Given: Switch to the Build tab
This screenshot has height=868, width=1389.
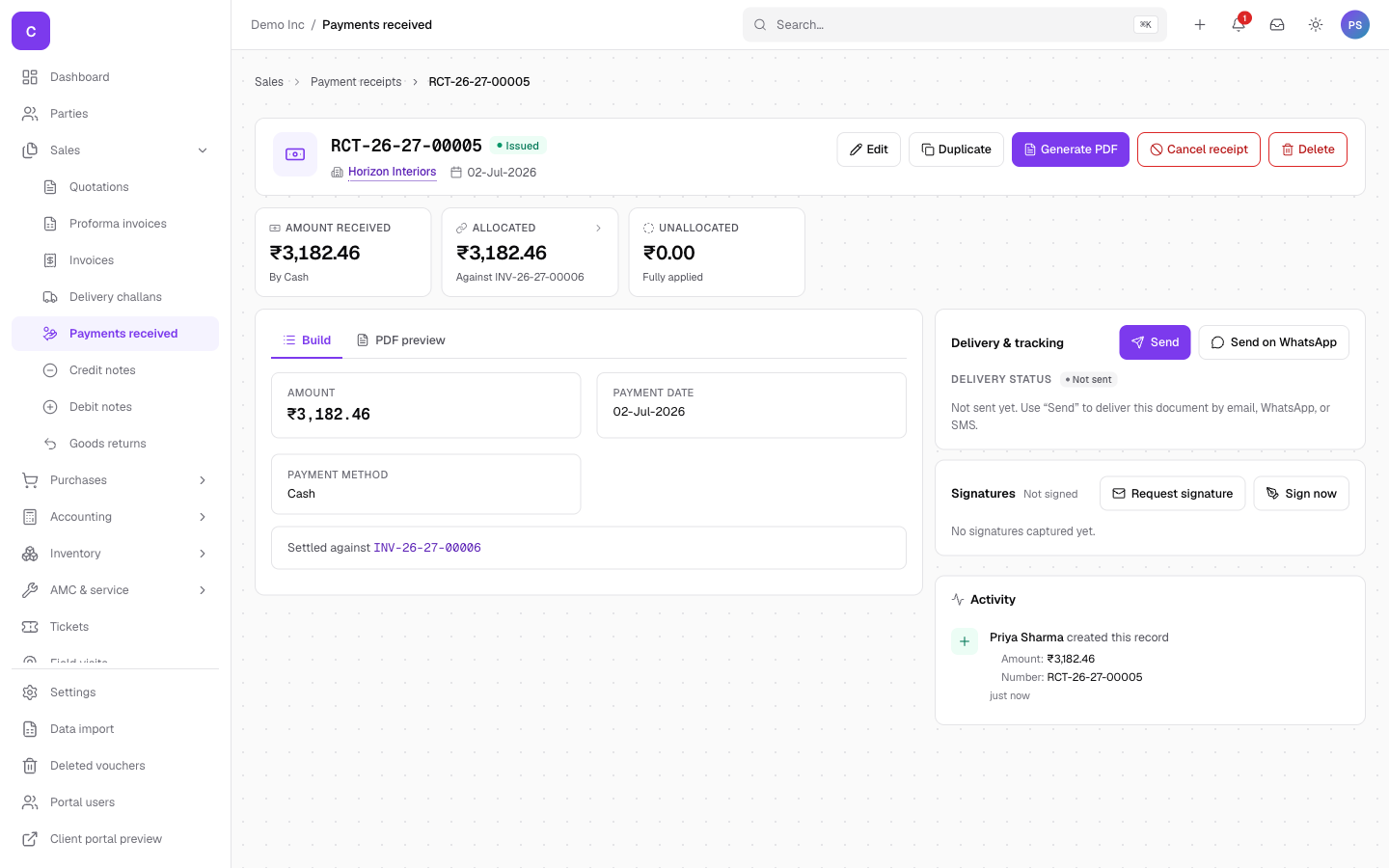Looking at the screenshot, I should click(307, 340).
